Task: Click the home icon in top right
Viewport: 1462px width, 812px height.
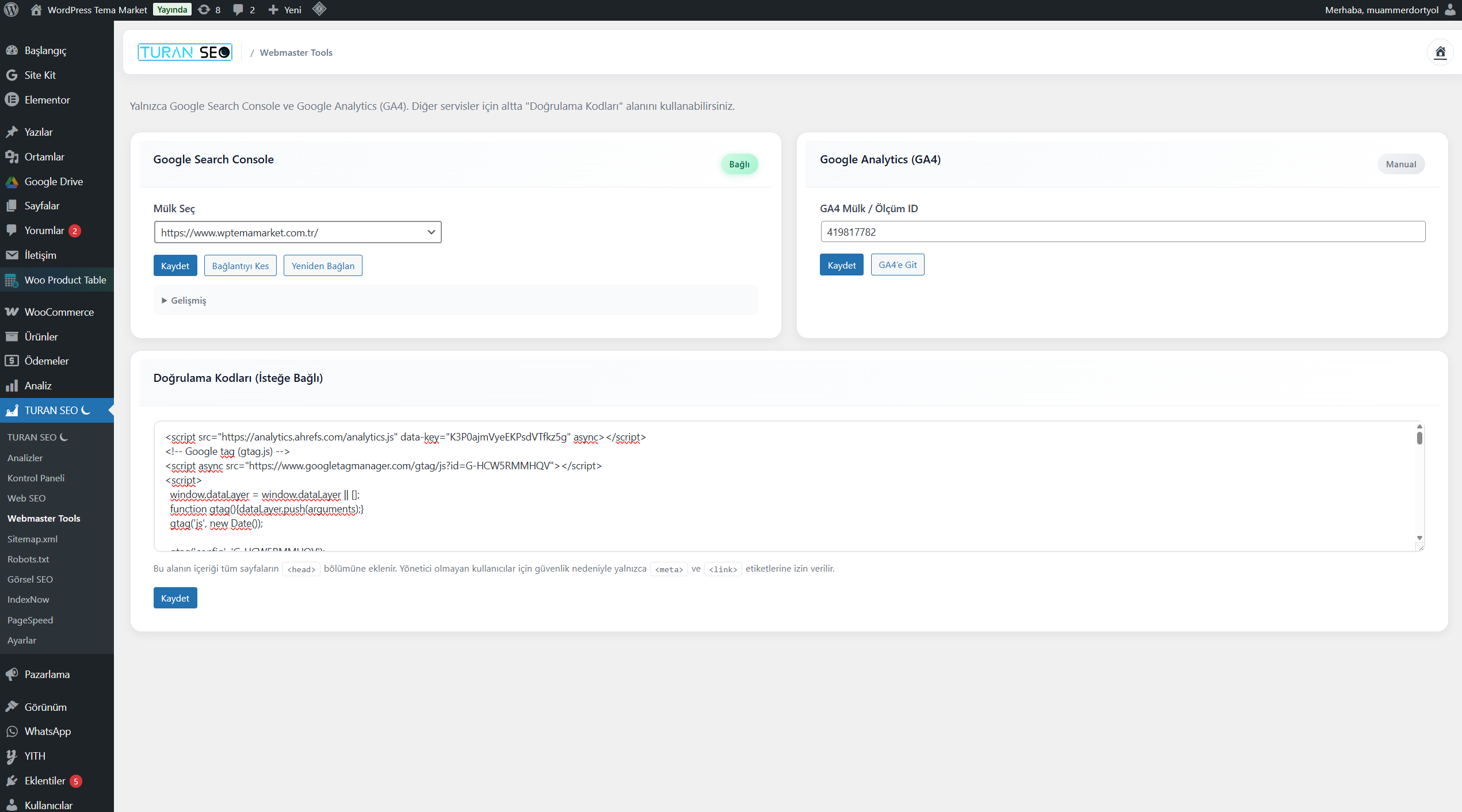Action: pos(1440,52)
